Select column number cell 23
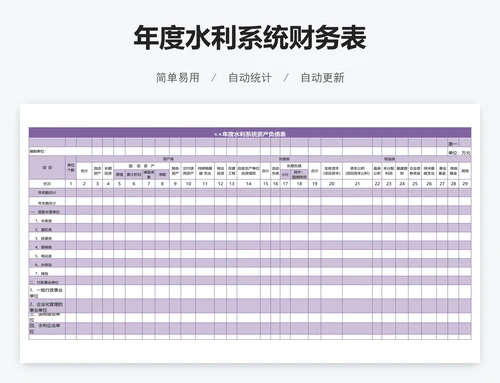 coord(389,184)
